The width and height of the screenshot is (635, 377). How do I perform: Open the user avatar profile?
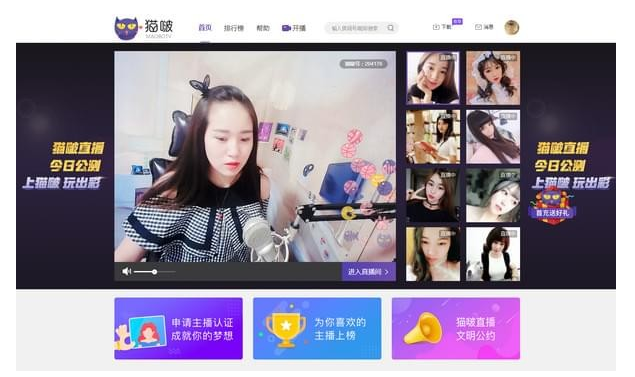[511, 28]
